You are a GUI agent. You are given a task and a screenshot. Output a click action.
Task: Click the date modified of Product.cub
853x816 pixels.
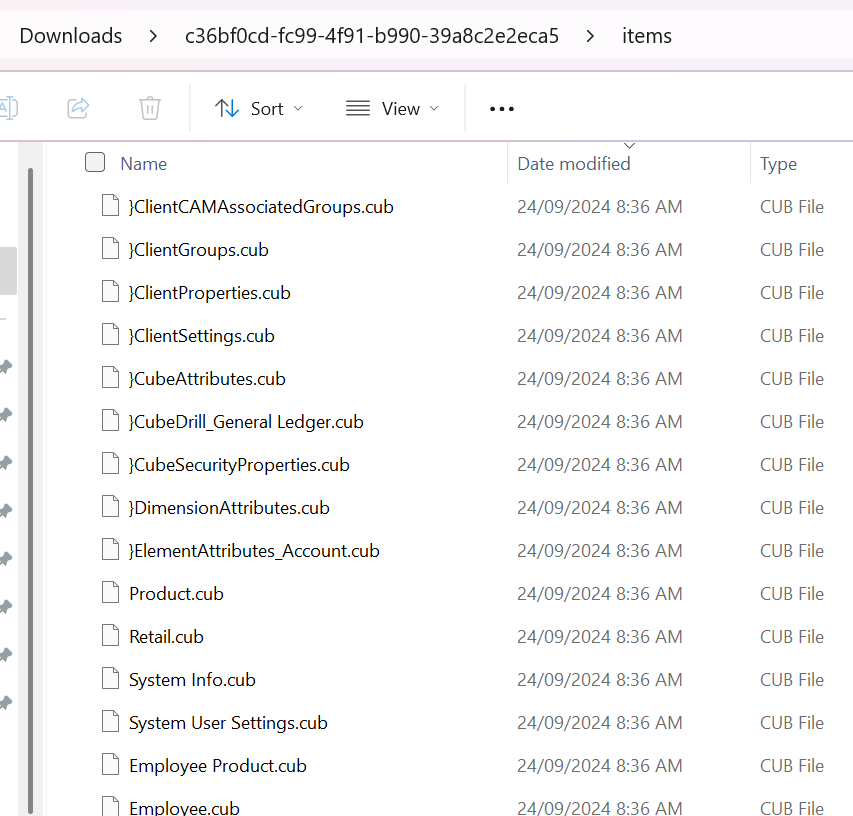pyautogui.click(x=599, y=594)
